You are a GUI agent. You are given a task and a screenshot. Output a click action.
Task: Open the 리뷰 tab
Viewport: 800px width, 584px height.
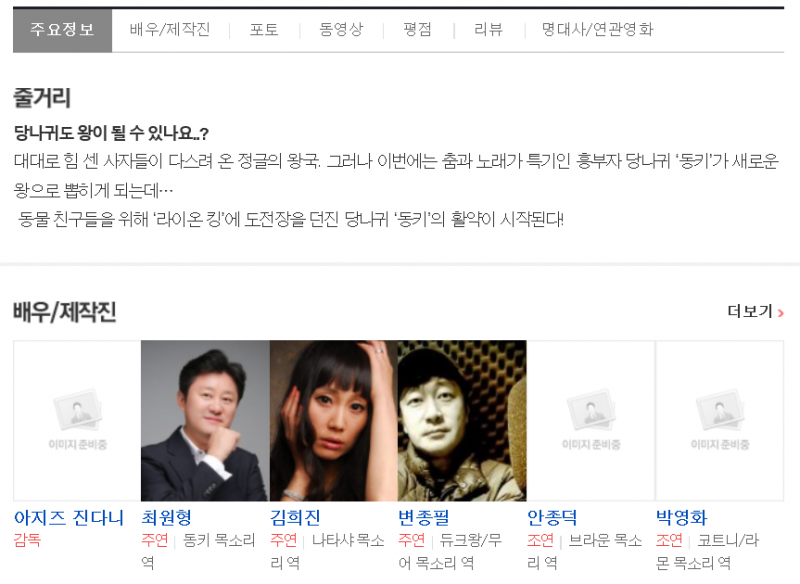coord(488,30)
